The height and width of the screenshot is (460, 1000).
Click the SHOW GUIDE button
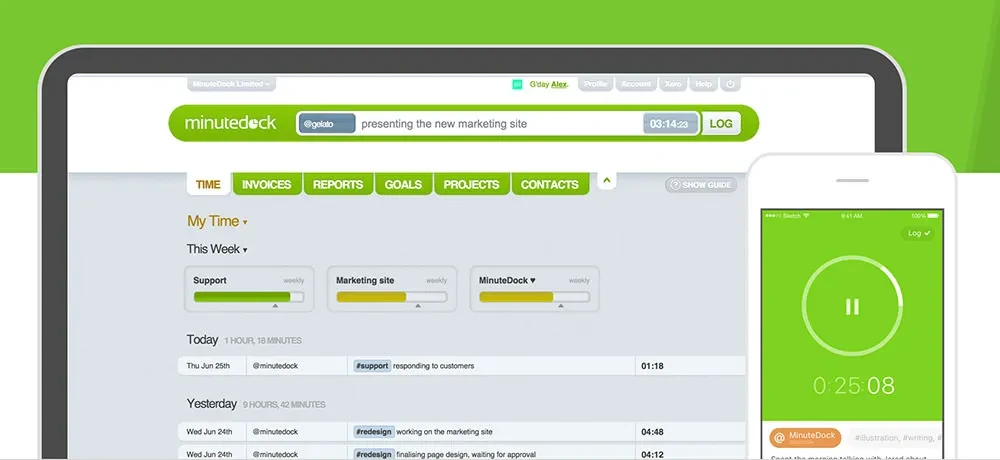pyautogui.click(x=701, y=185)
